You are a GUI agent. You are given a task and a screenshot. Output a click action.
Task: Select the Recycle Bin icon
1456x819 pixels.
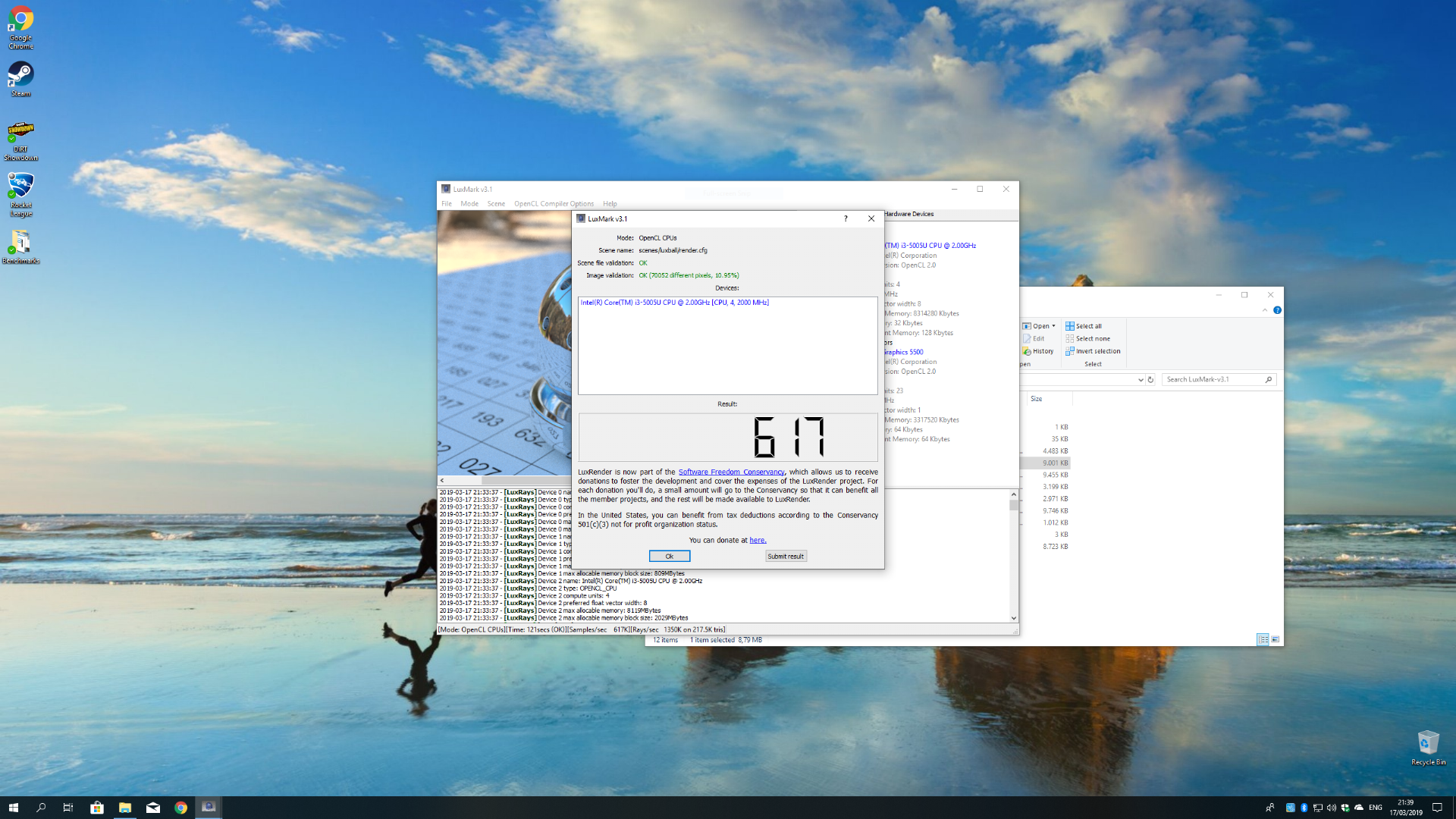click(1428, 748)
